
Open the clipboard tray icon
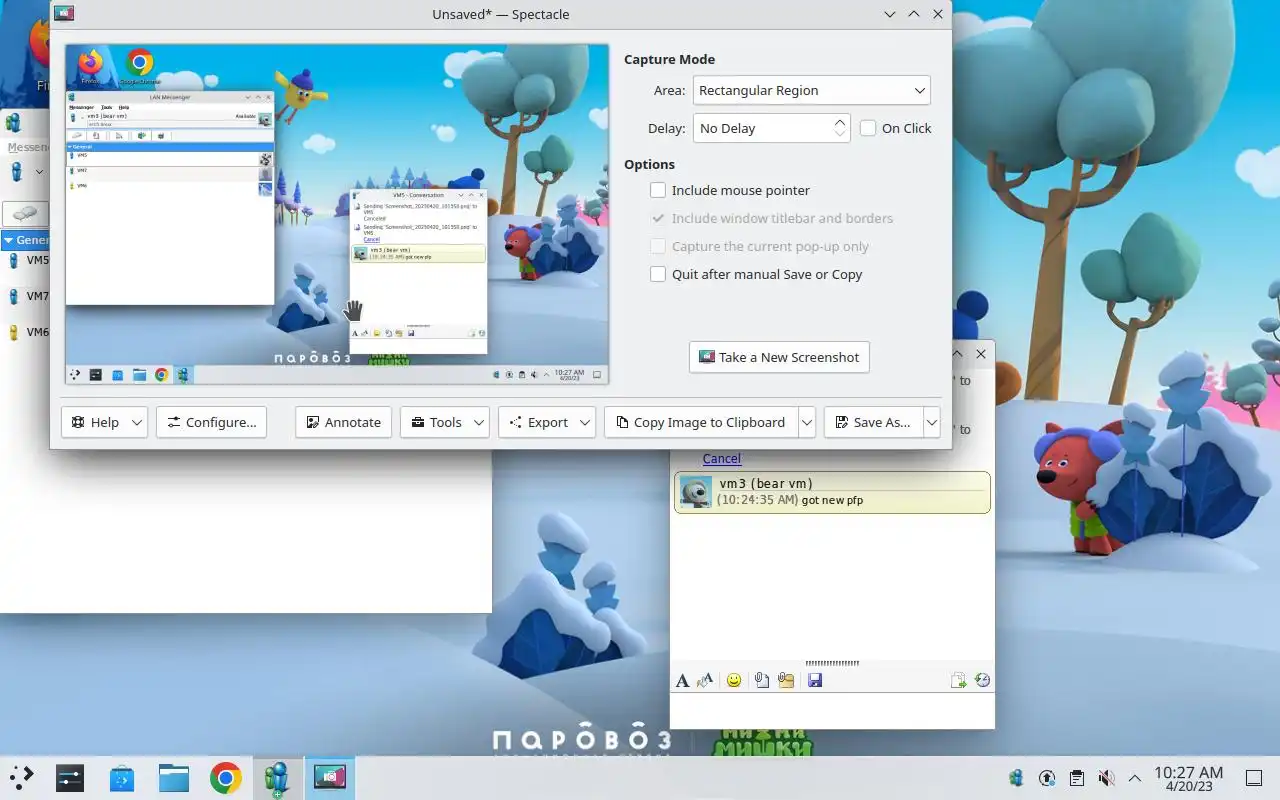1076,778
